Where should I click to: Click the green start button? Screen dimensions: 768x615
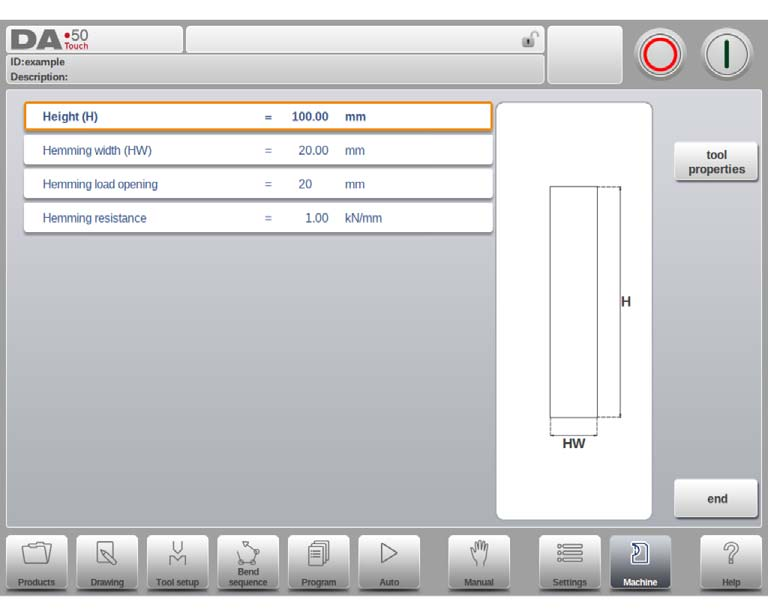pos(727,54)
